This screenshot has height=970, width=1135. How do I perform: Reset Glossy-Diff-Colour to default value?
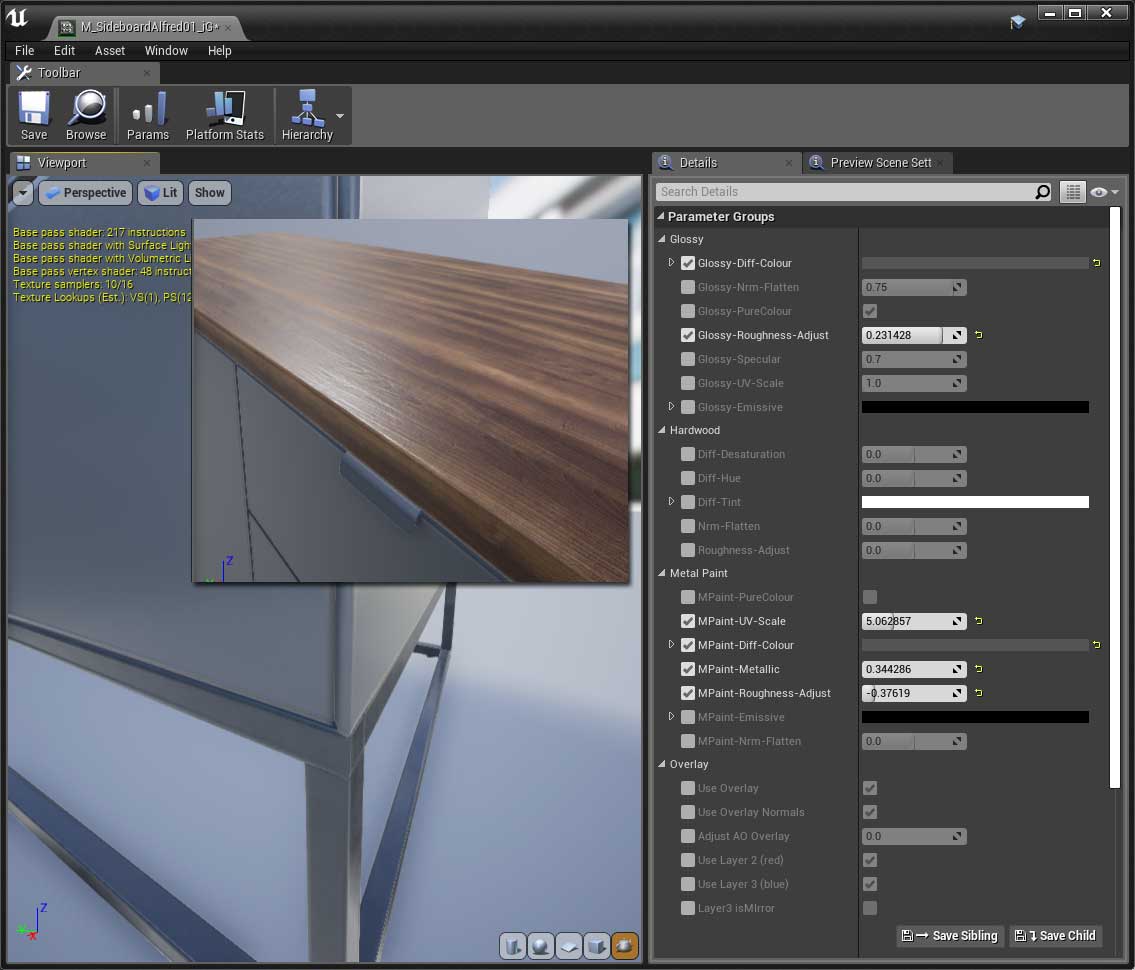coord(1097,263)
